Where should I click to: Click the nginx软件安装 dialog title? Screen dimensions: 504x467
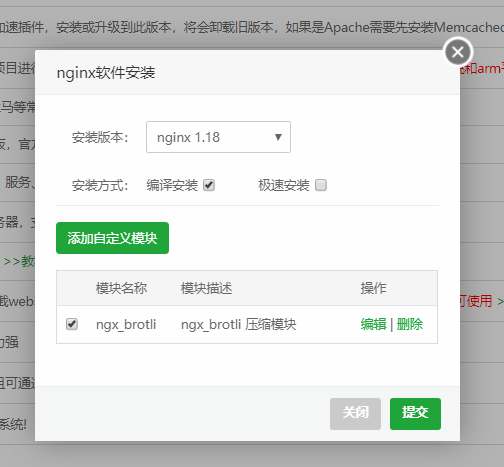tap(106, 73)
